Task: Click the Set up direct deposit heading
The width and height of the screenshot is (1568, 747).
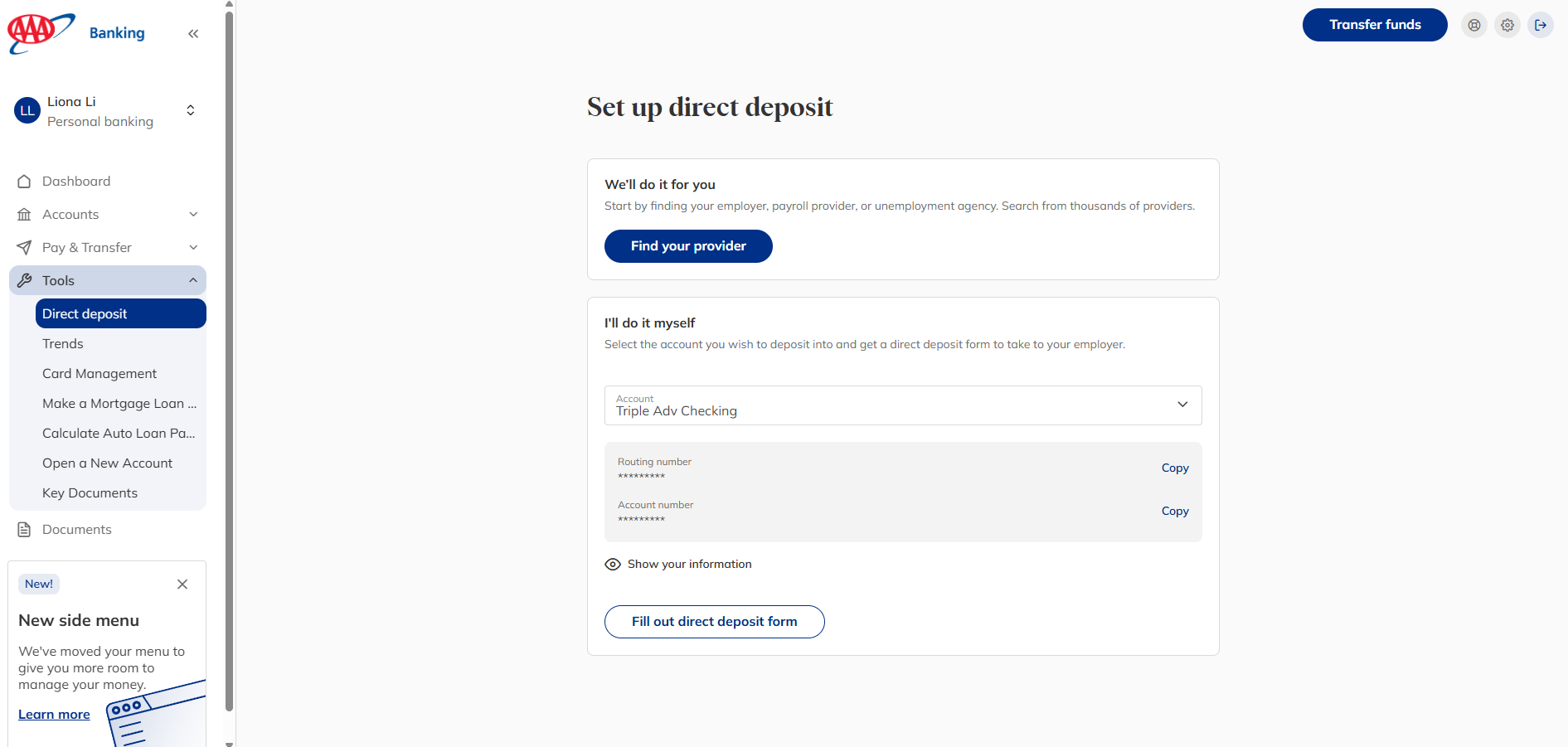Action: coord(710,107)
